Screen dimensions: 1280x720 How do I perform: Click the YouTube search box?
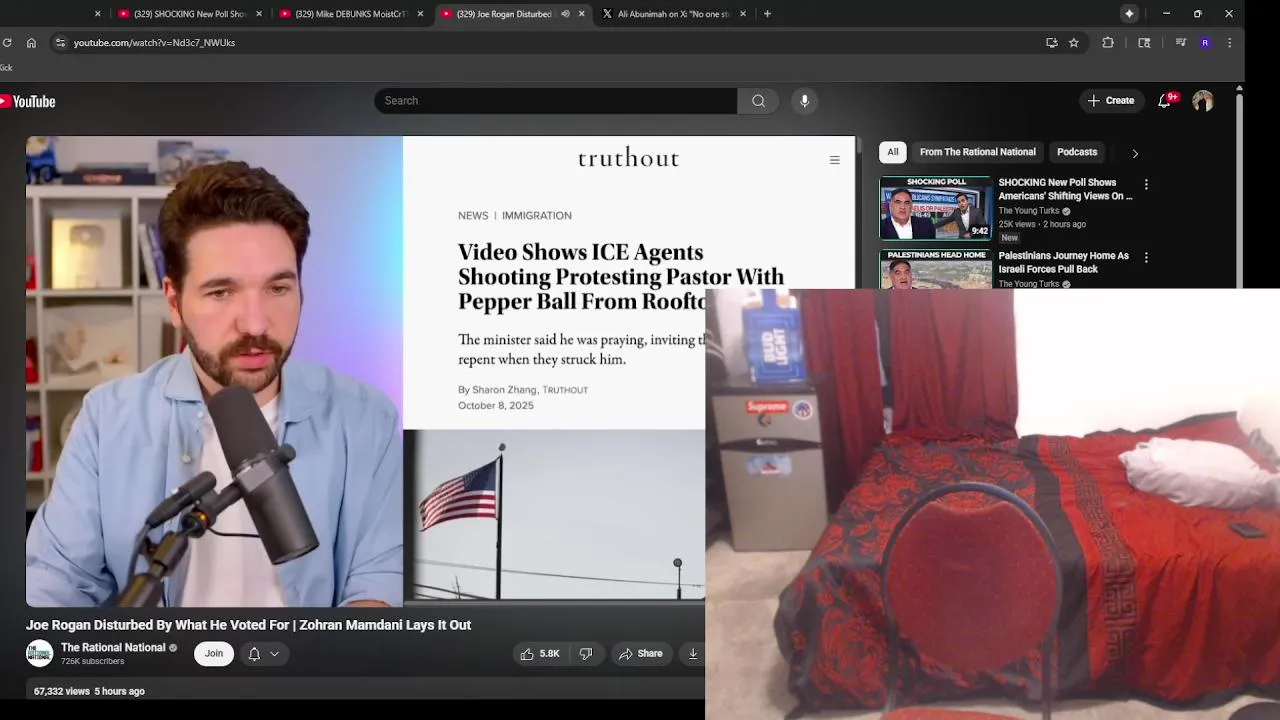[556, 101]
